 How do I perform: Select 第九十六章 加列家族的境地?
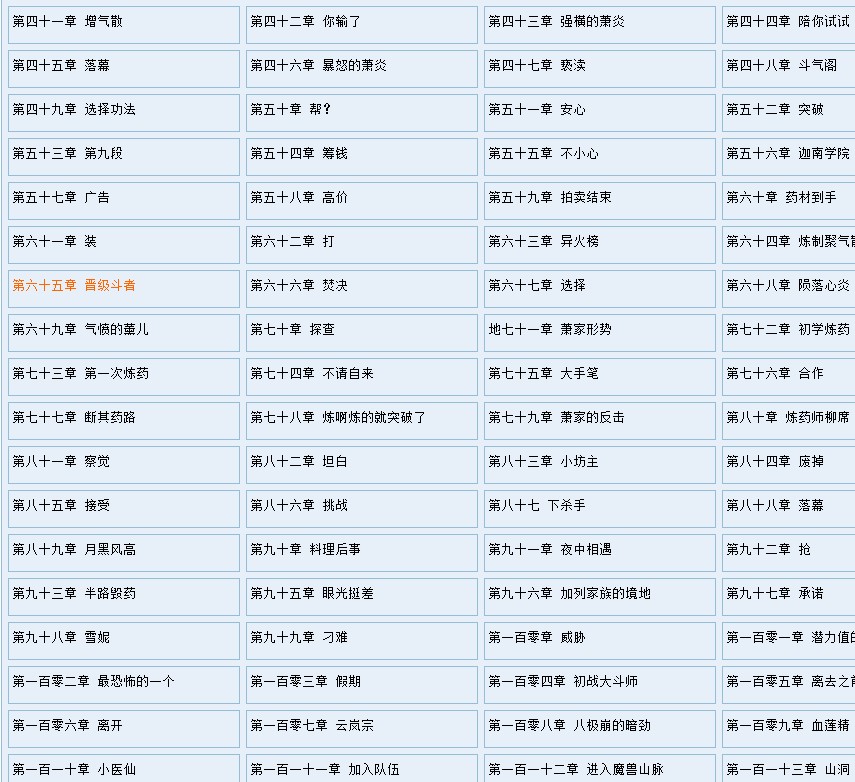(x=569, y=594)
